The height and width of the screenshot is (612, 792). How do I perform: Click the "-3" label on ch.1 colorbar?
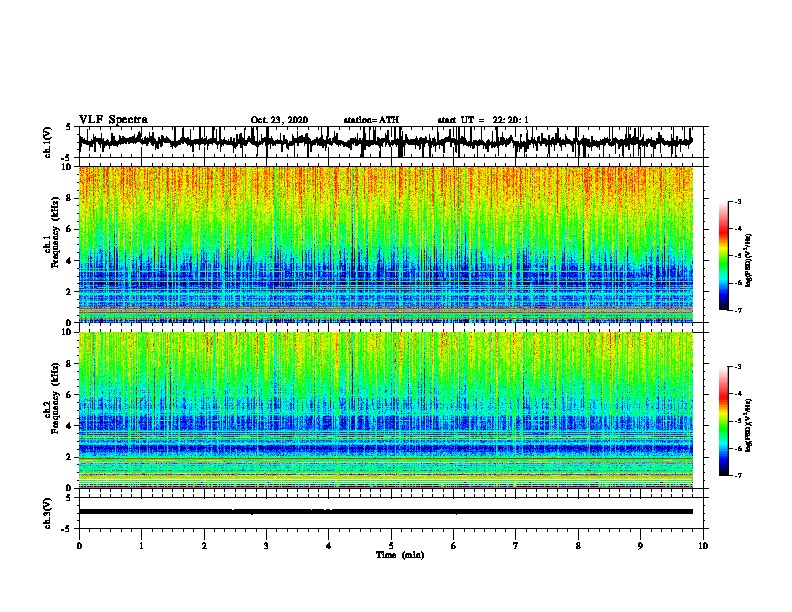(738, 201)
